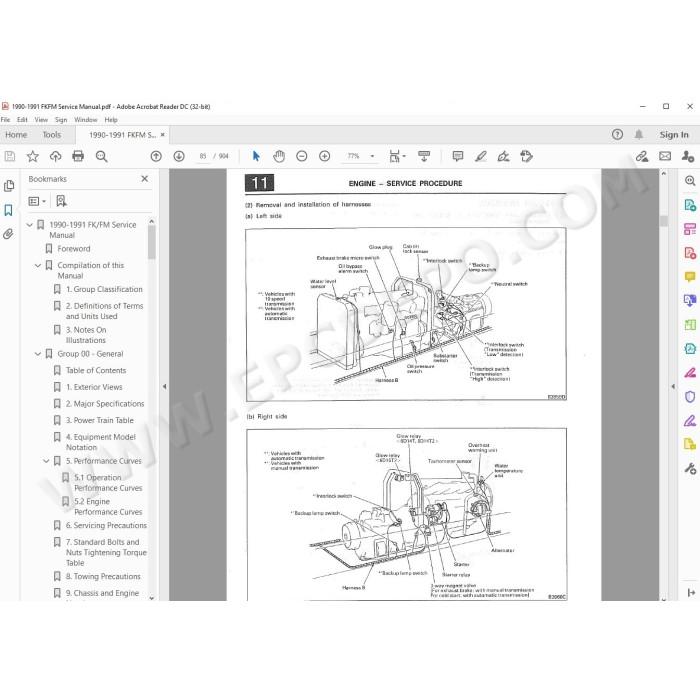Switch to the Tools tab

click(x=52, y=134)
